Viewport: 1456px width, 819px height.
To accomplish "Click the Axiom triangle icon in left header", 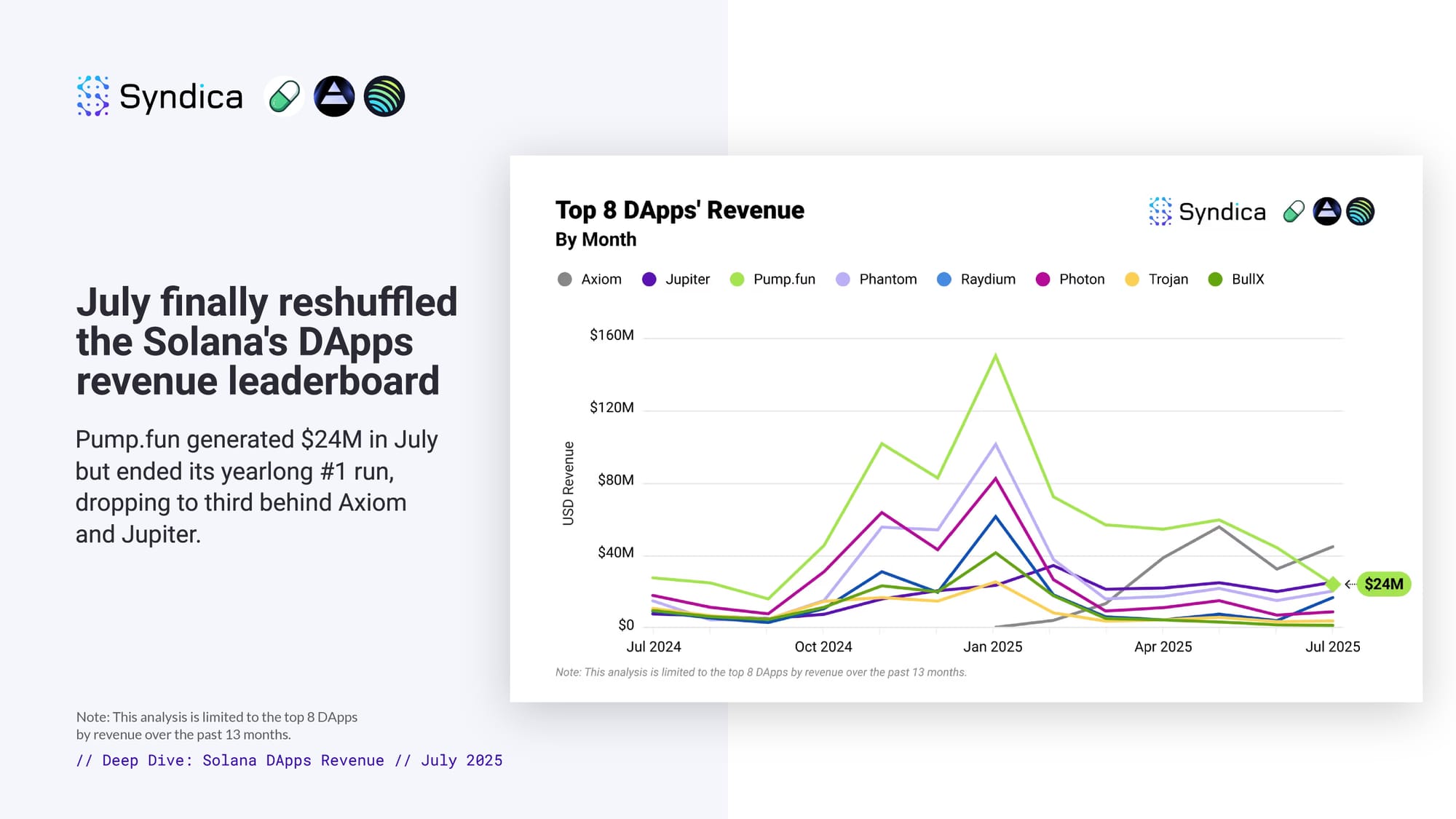I will (334, 96).
